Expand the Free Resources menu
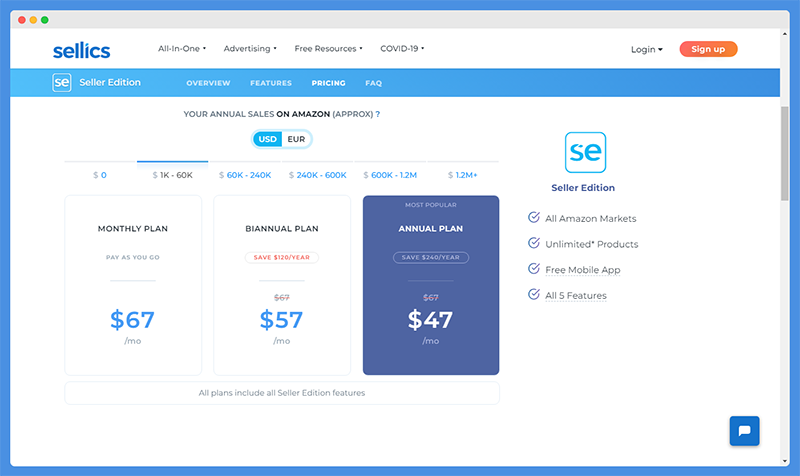This screenshot has width=800, height=476. tap(328, 48)
